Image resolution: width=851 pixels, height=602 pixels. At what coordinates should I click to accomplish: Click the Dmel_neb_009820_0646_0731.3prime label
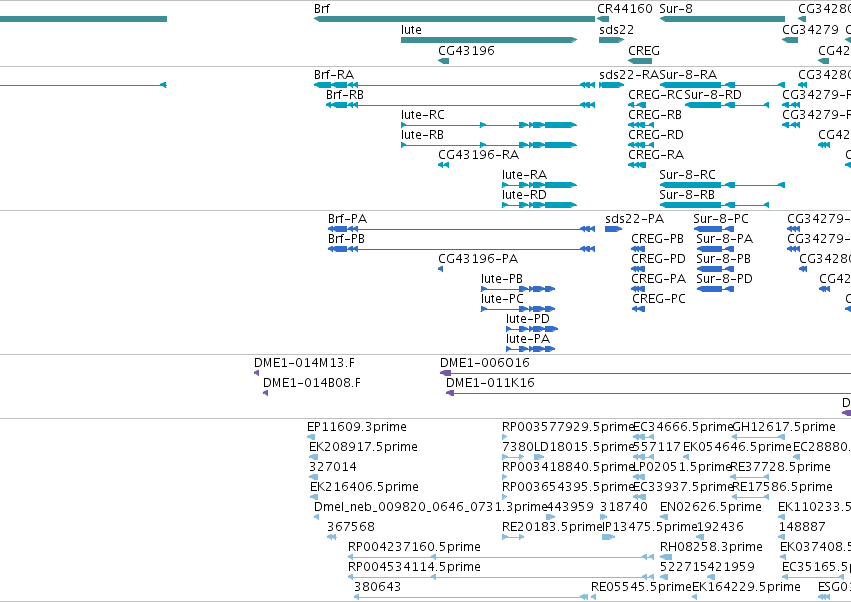430,507
